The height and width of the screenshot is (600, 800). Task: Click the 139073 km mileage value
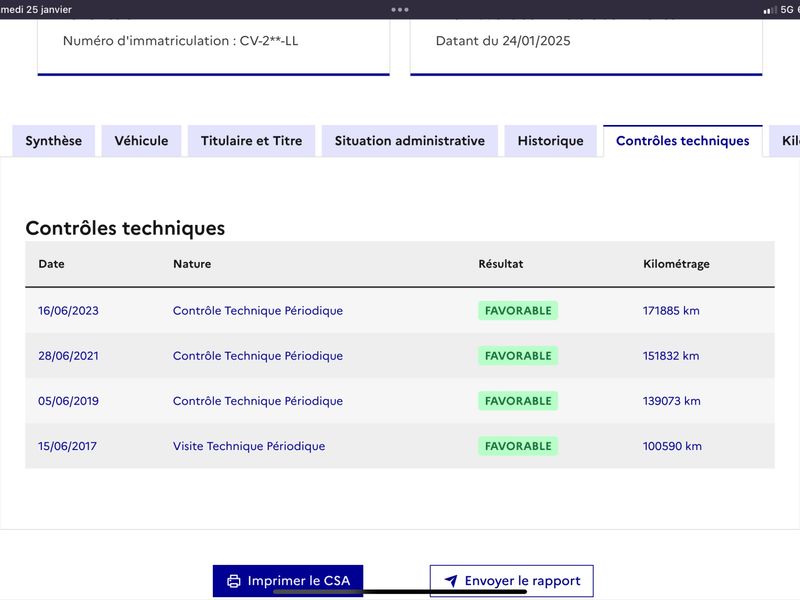(671, 401)
